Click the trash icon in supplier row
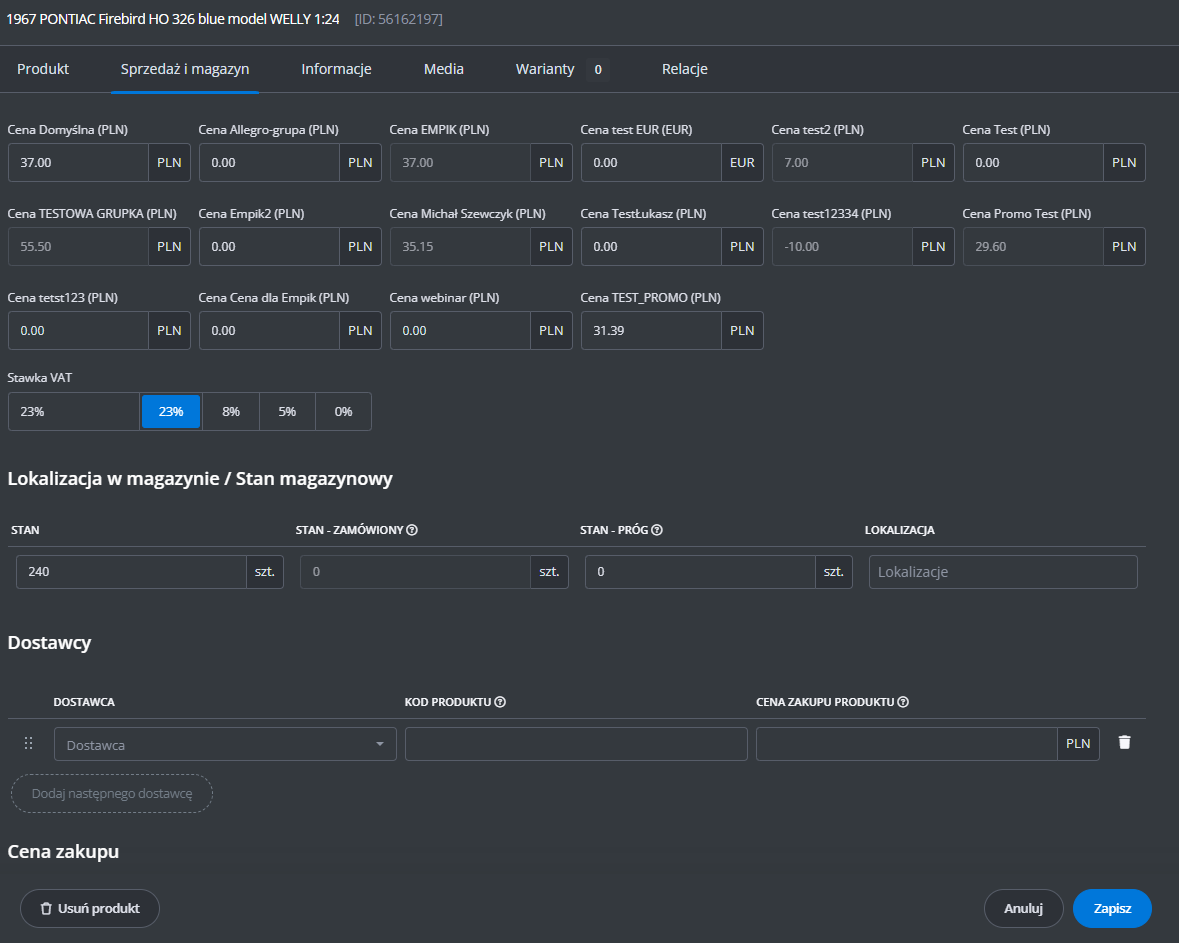The width and height of the screenshot is (1179, 943). [x=1124, y=743]
